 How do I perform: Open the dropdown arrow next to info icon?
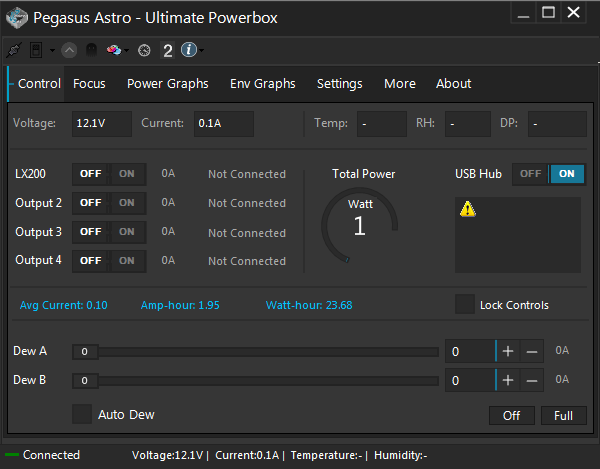(201, 50)
